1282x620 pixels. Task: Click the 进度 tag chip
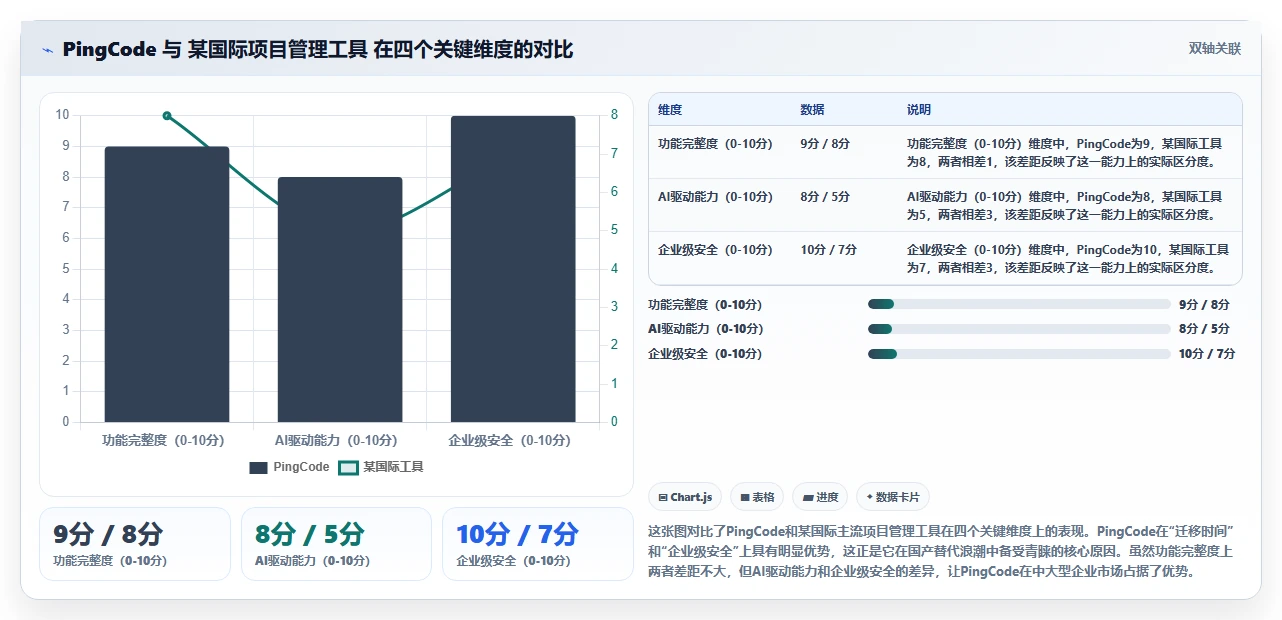pyautogui.click(x=820, y=497)
